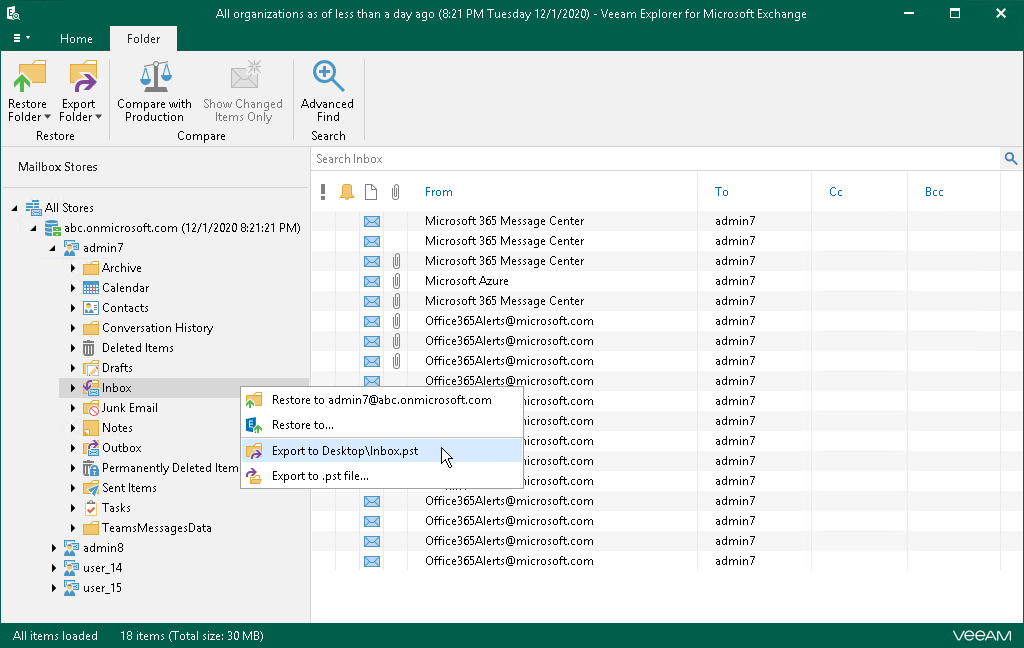This screenshot has width=1024, height=648.
Task: Select the Calendar folder in tree
Action: [125, 288]
